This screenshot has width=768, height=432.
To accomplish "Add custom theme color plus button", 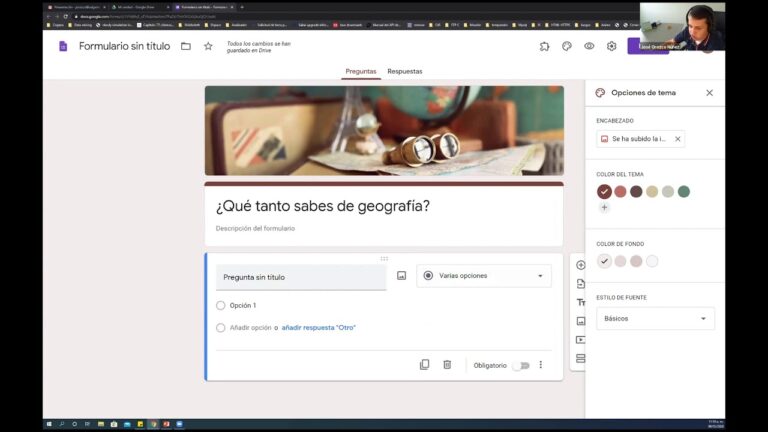I will 604,207.
